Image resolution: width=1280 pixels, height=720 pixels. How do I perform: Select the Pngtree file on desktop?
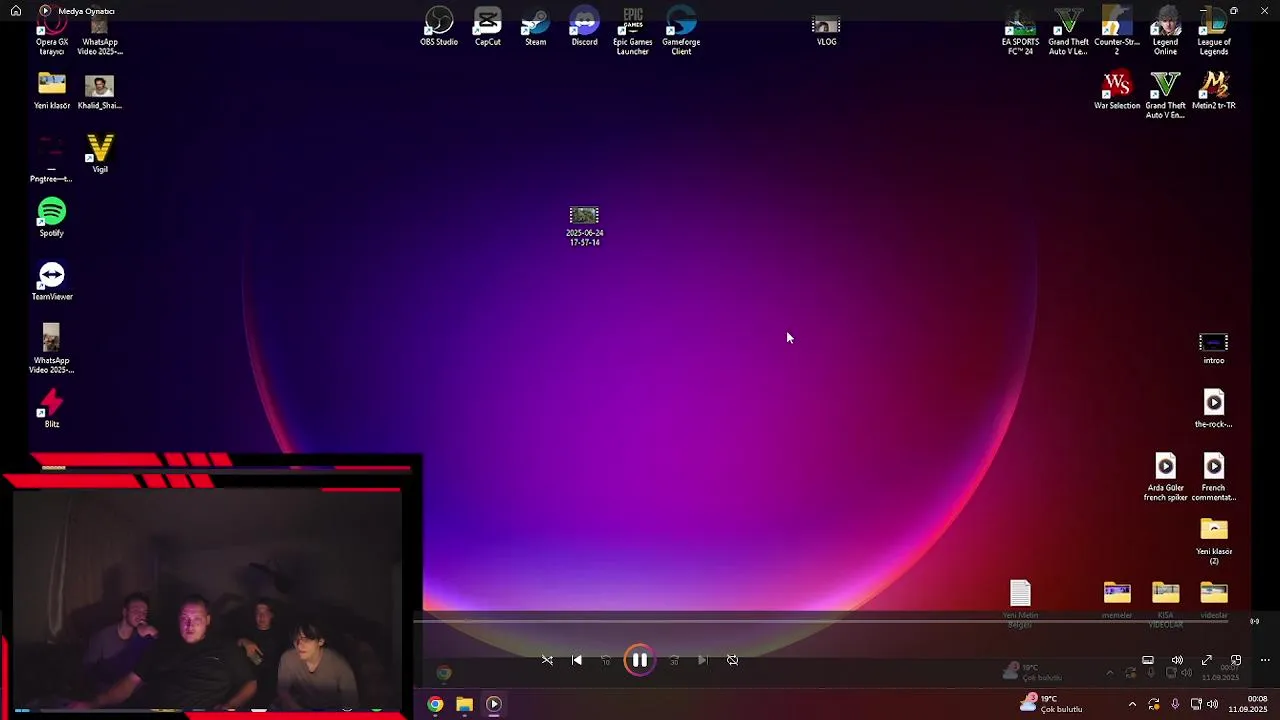[x=51, y=160]
